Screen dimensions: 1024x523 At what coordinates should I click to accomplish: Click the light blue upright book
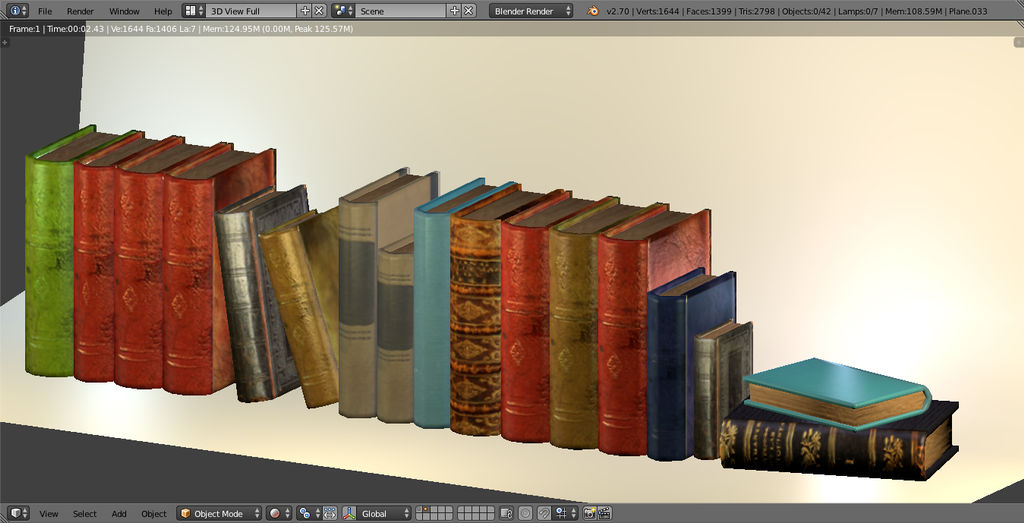tap(432, 313)
